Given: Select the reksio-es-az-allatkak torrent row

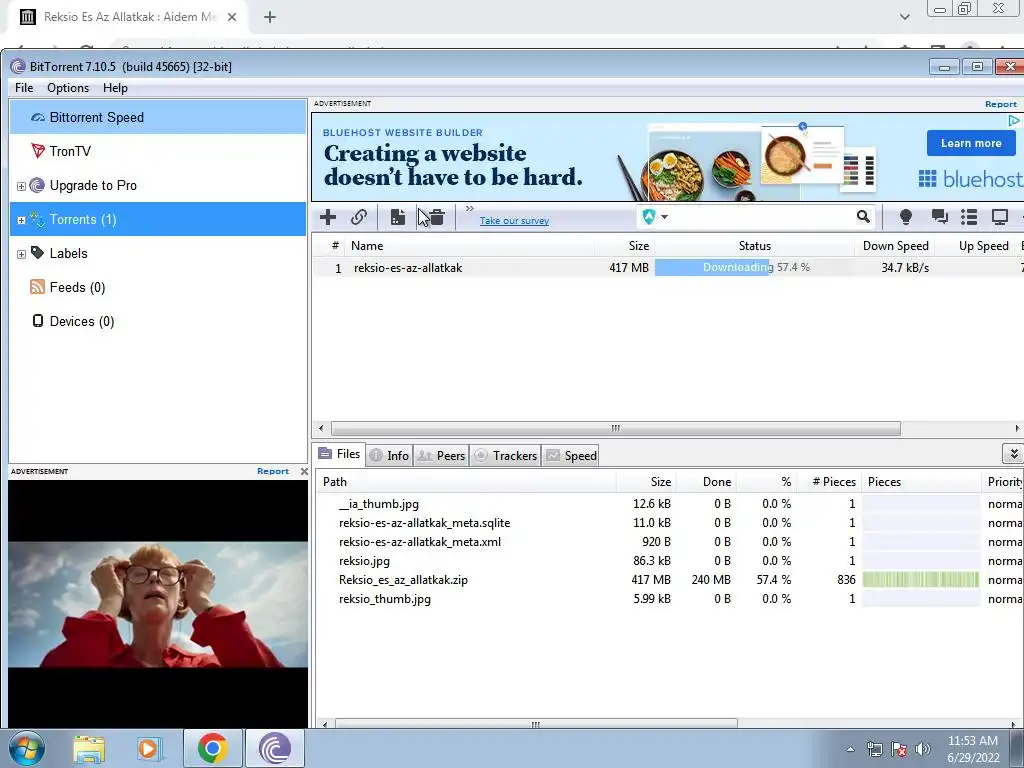Looking at the screenshot, I should pyautogui.click(x=667, y=268).
